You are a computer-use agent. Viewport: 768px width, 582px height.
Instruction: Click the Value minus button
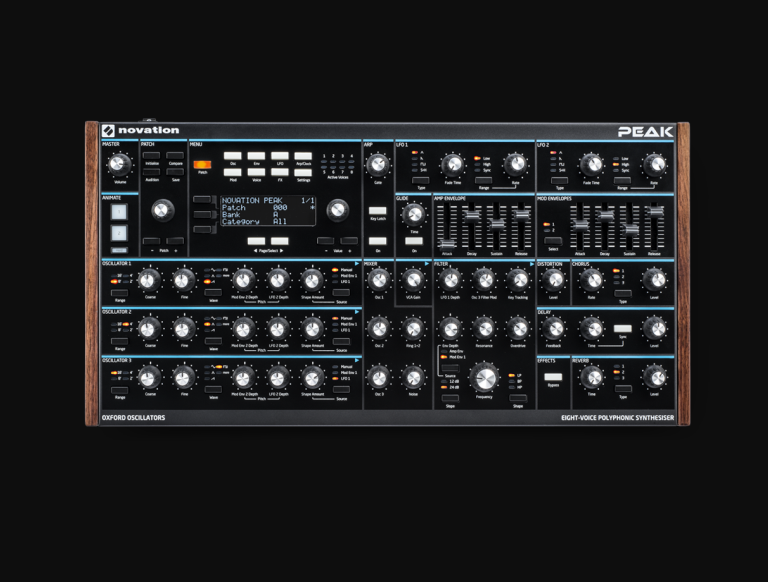coord(326,241)
